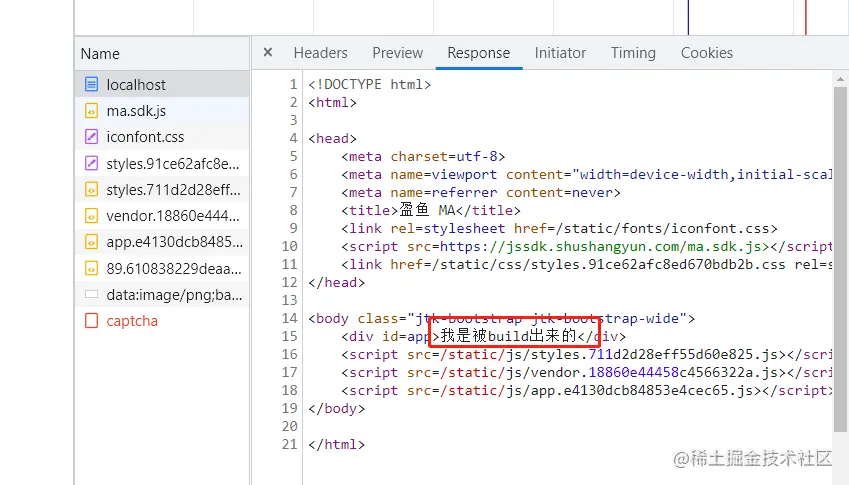This screenshot has height=485, width=849.
Task: Select the styles.91ce62afc8e... request row
Action: pyautogui.click(x=162, y=163)
